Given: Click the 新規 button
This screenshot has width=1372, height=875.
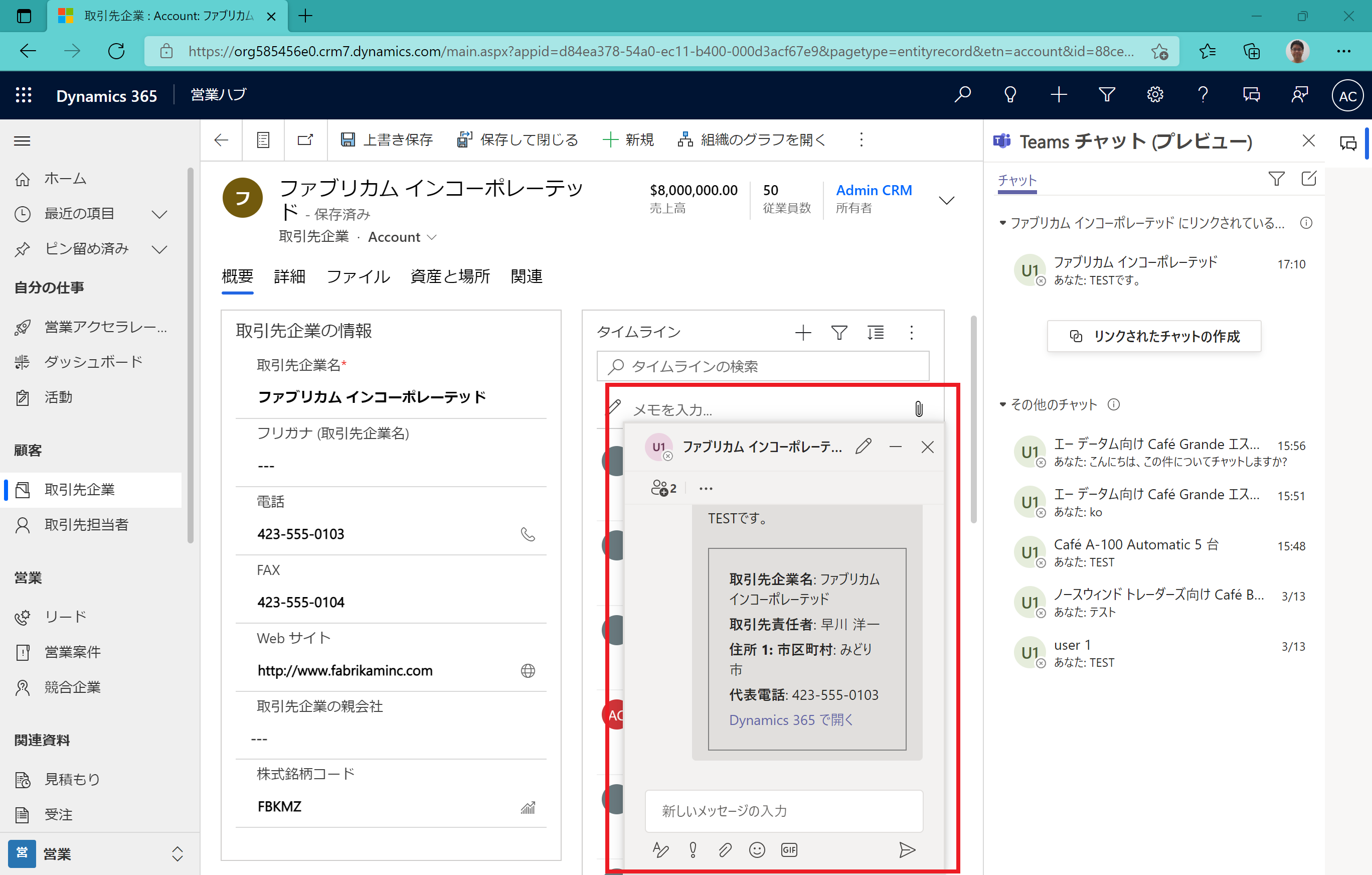Looking at the screenshot, I should (628, 140).
